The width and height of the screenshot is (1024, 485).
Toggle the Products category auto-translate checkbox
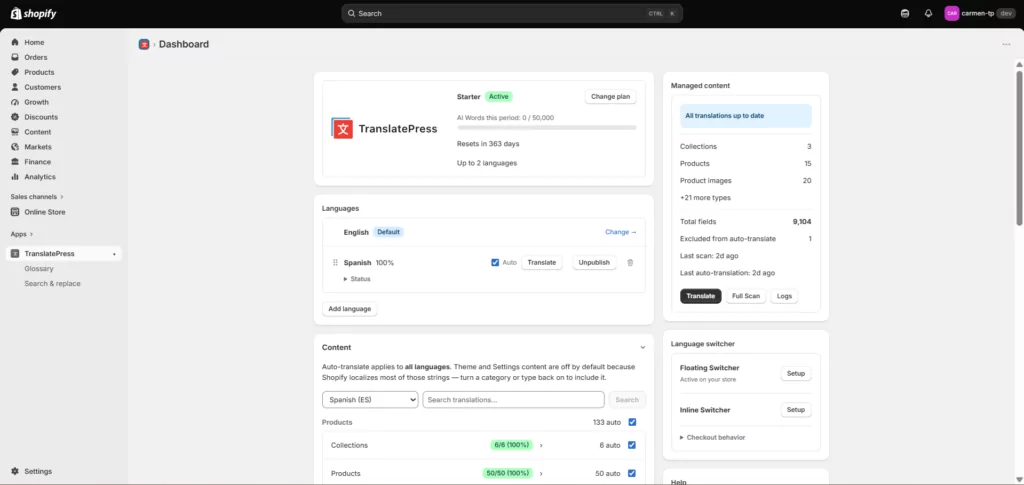click(x=632, y=422)
